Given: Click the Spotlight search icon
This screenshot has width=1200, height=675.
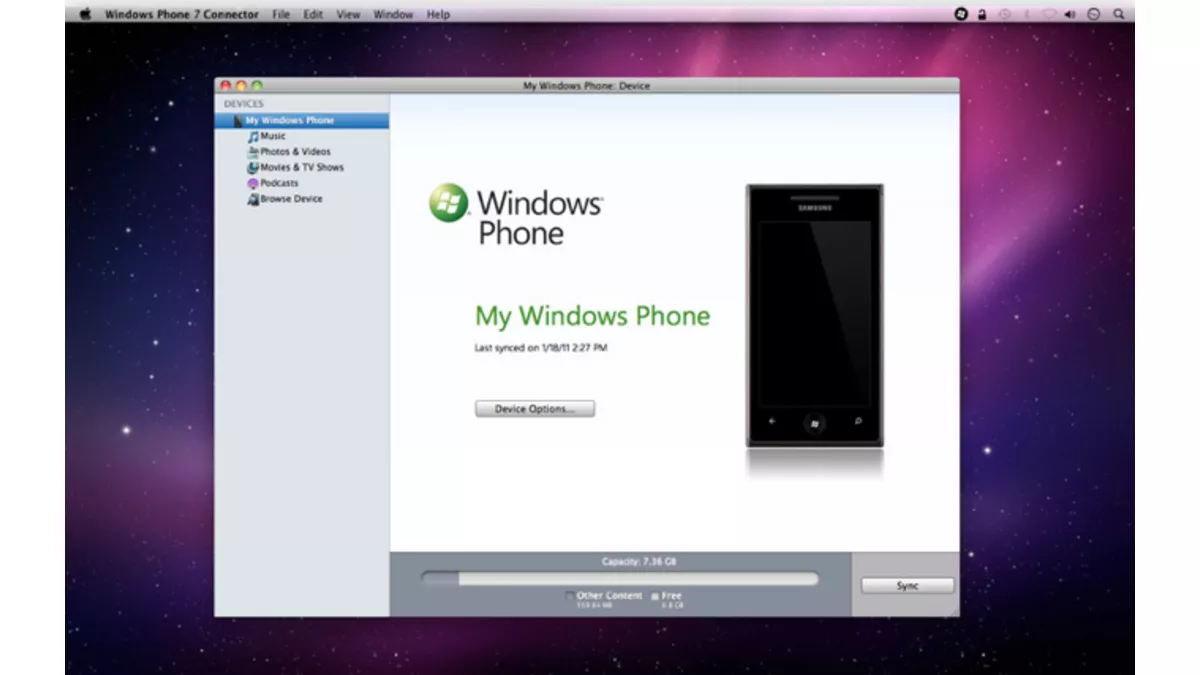Looking at the screenshot, I should 1119,14.
